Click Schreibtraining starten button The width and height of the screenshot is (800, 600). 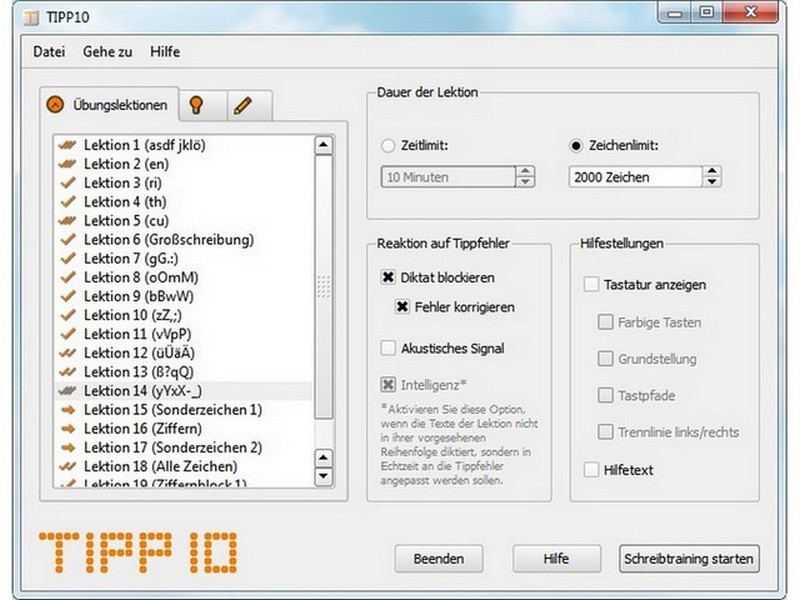689,559
